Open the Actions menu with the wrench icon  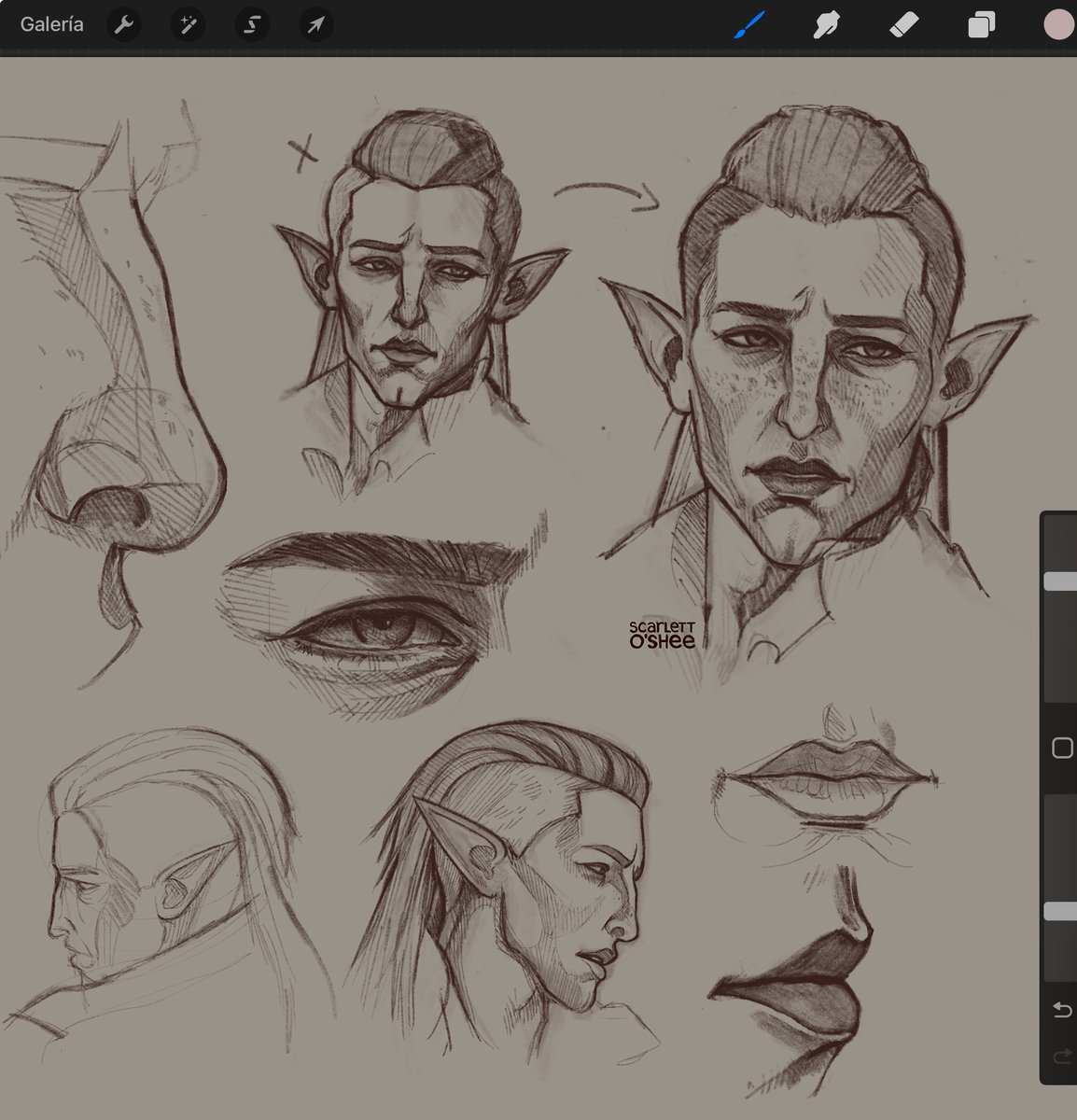[122, 24]
